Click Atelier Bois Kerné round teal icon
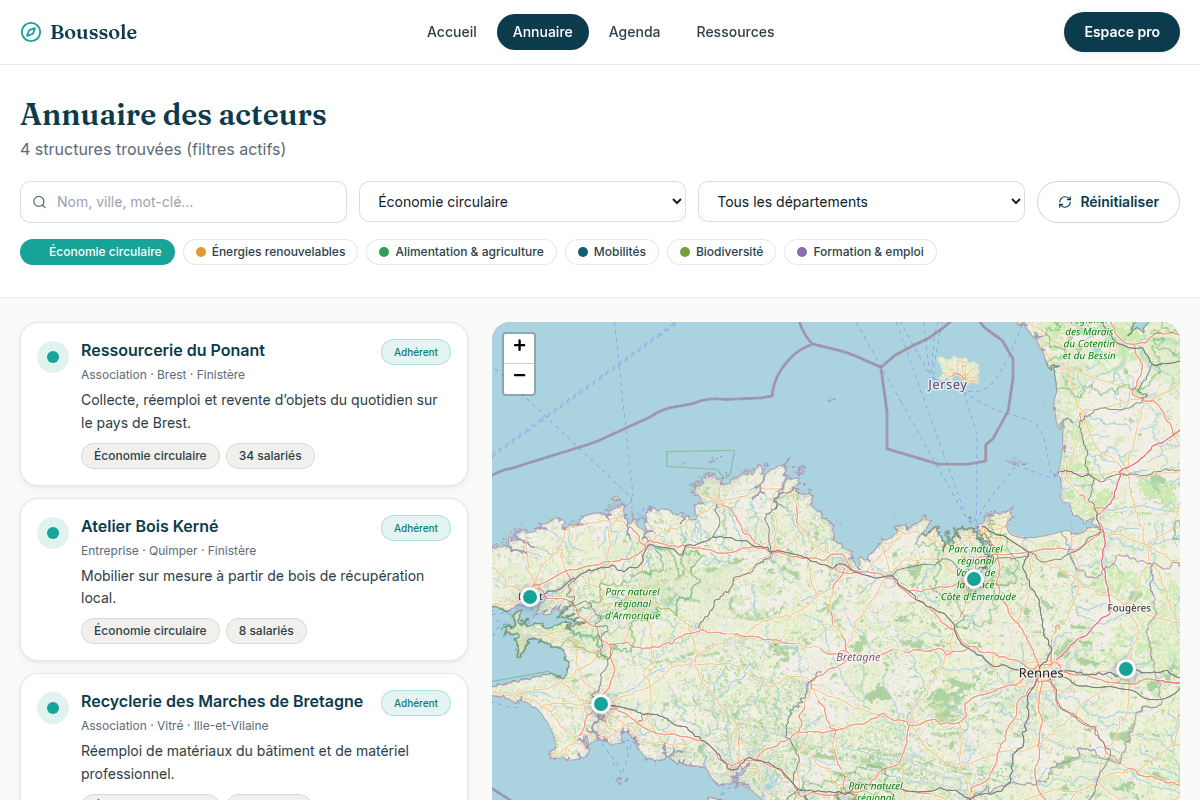The image size is (1200, 800). point(53,533)
